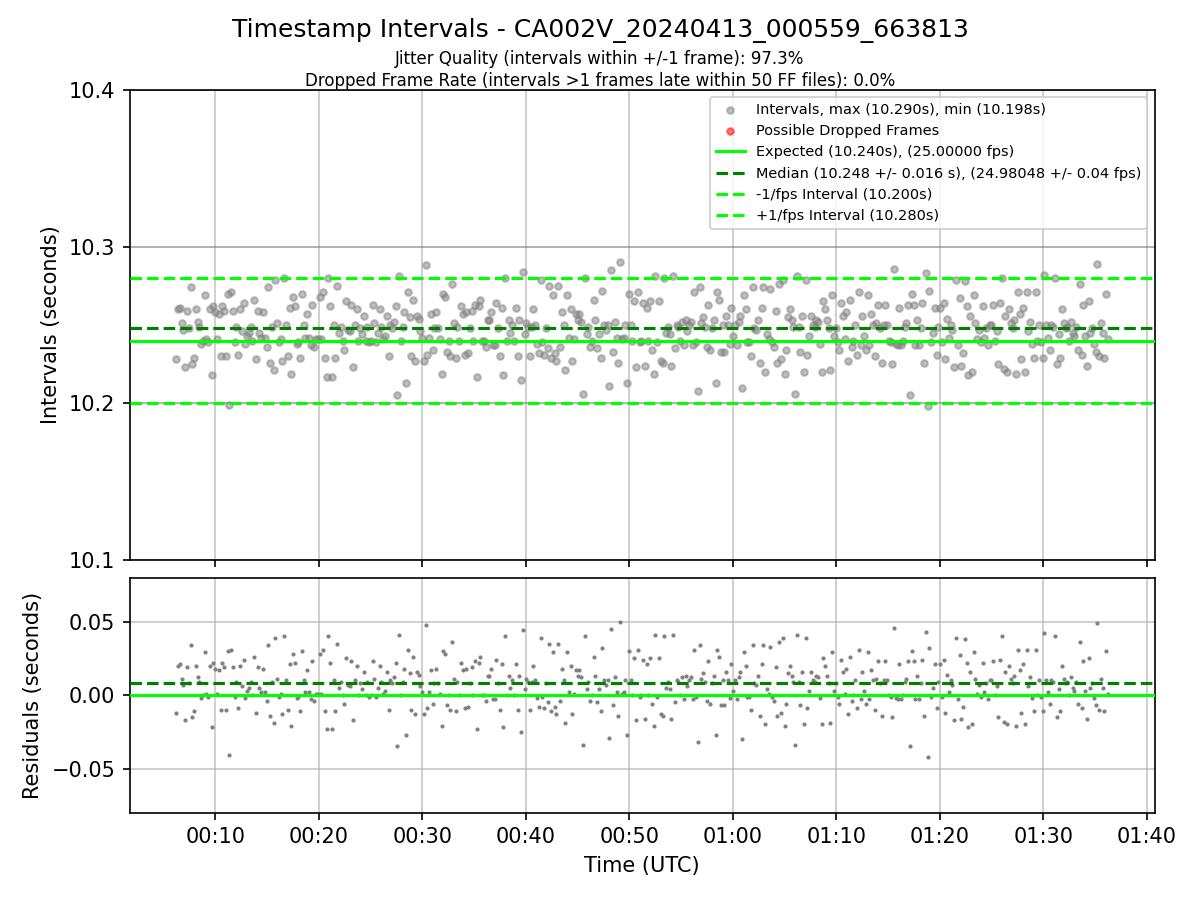The width and height of the screenshot is (1200, 900).
Task: Click the 'Residuals (seconds)' y-axis label
Action: (x=32, y=696)
